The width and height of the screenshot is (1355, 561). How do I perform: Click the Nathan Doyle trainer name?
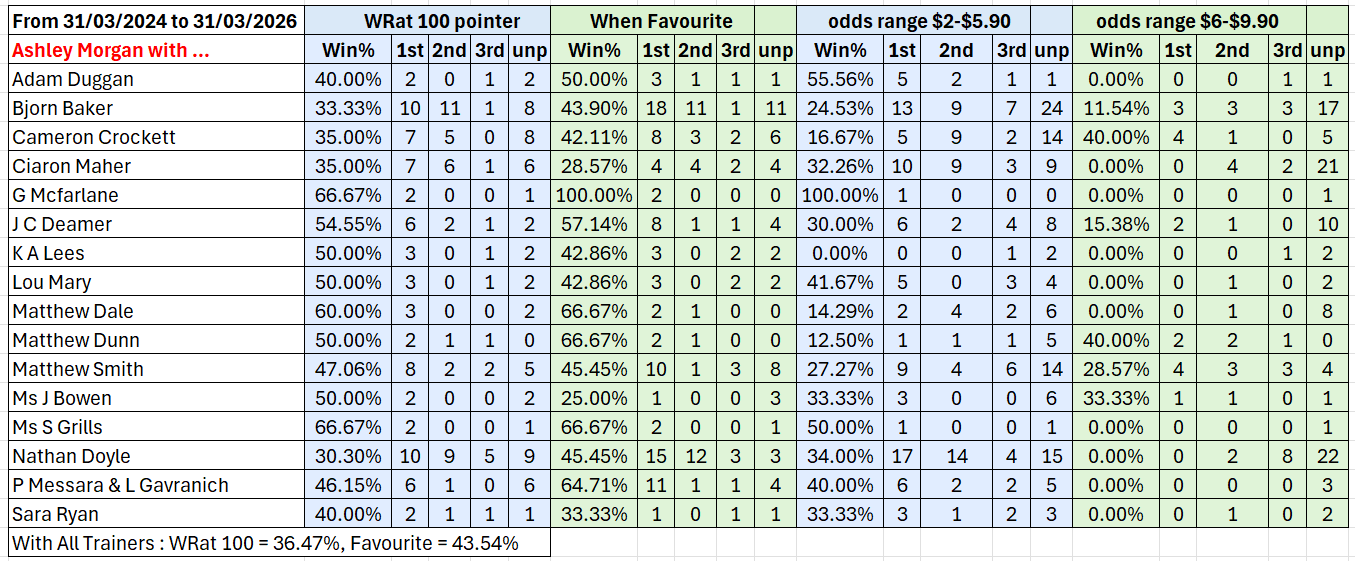pyautogui.click(x=72, y=456)
